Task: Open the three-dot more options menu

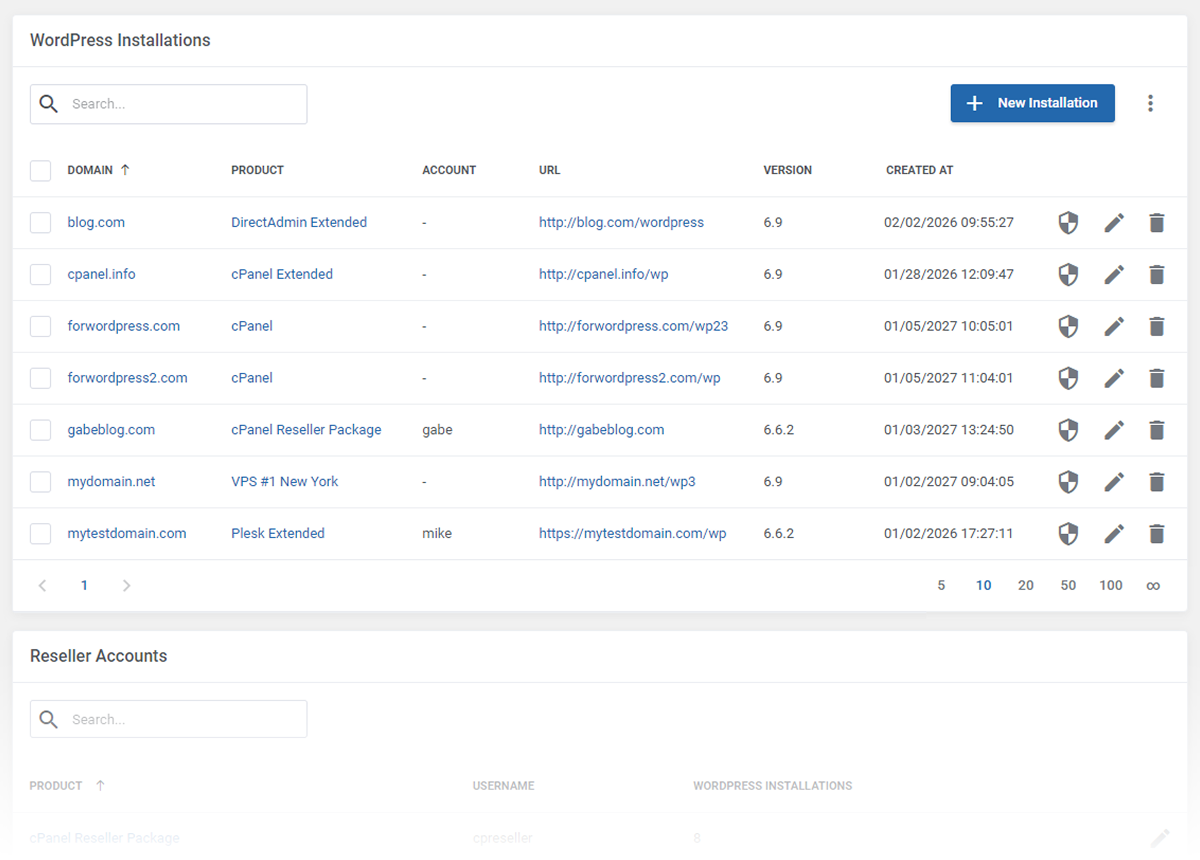Action: [x=1151, y=103]
